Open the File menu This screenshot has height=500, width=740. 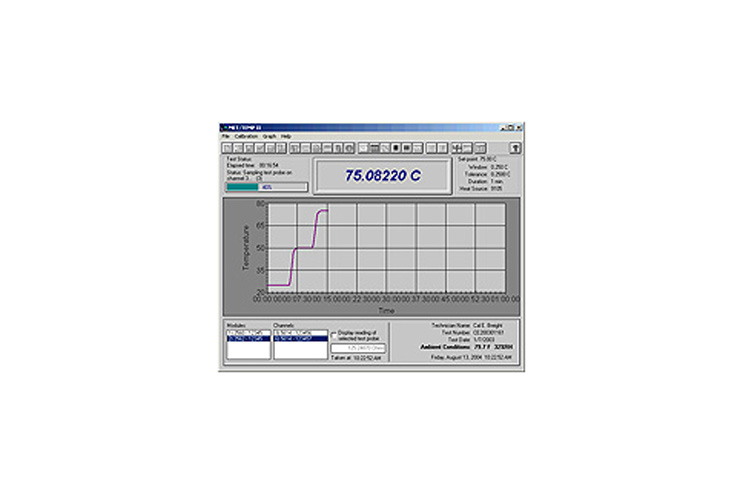(226, 136)
